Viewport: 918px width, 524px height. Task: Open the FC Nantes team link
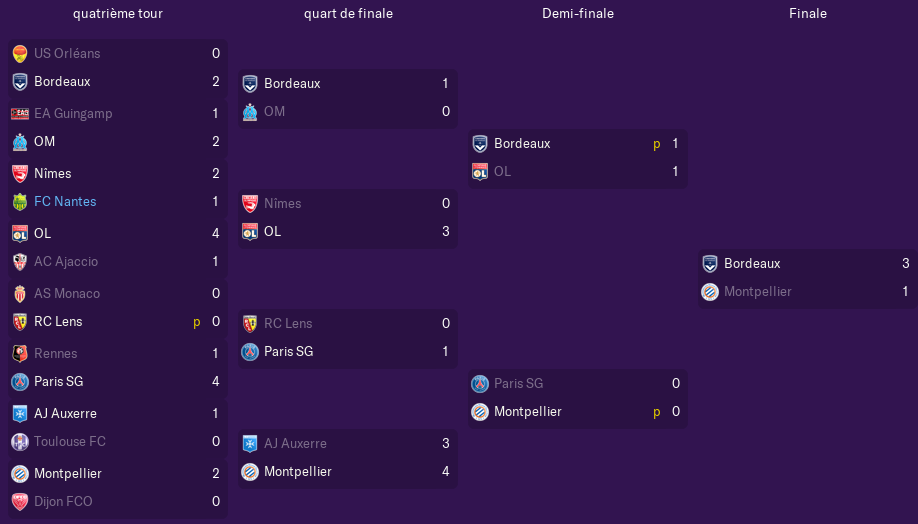coord(65,201)
